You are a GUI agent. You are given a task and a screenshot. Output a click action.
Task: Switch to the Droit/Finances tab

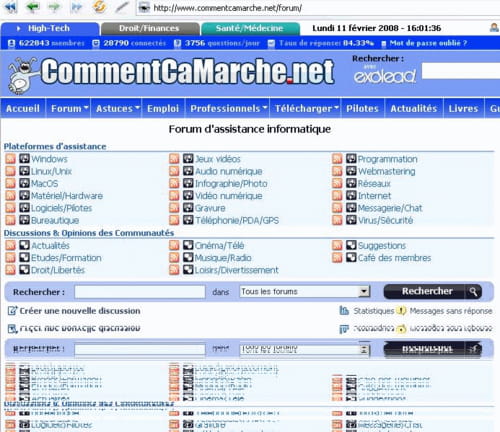tap(150, 29)
